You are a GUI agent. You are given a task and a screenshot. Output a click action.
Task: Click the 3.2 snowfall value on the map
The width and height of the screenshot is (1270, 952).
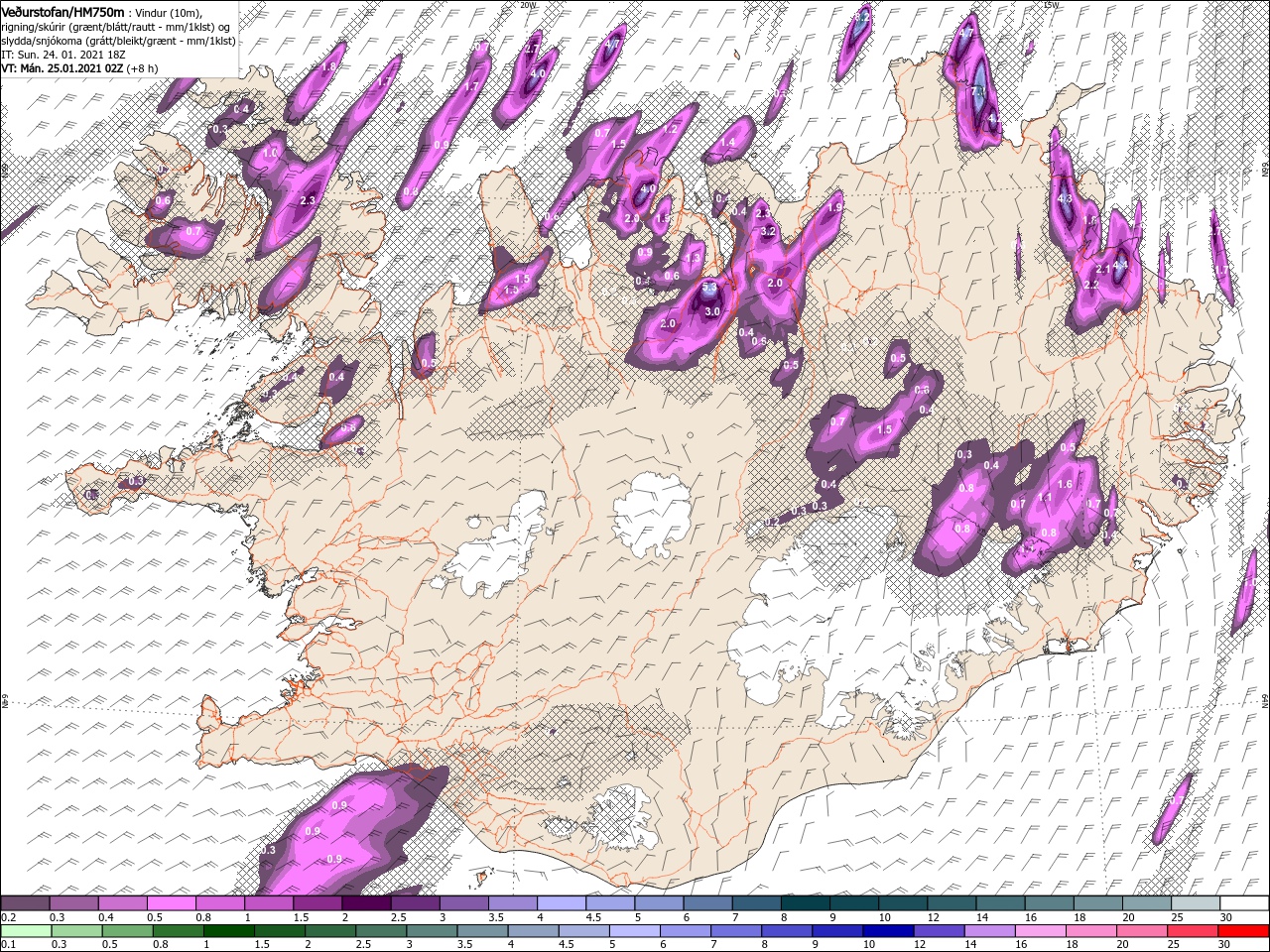pos(767,230)
